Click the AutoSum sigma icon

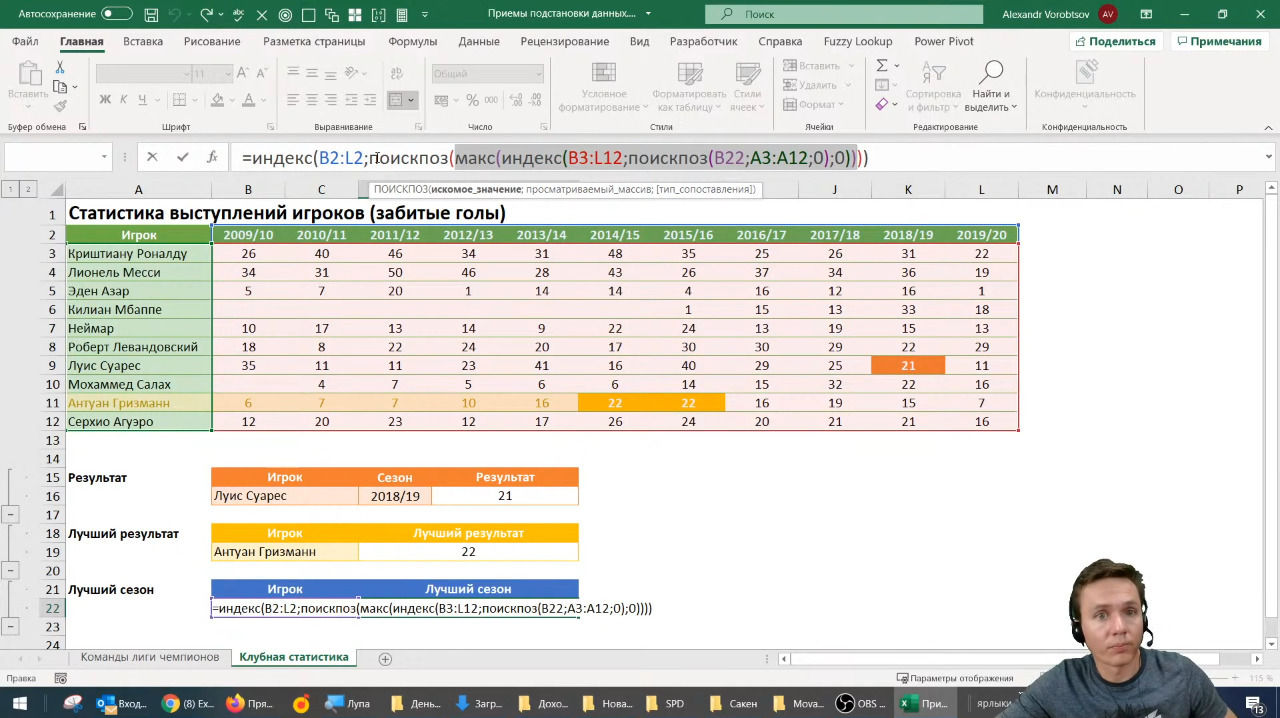[882, 65]
